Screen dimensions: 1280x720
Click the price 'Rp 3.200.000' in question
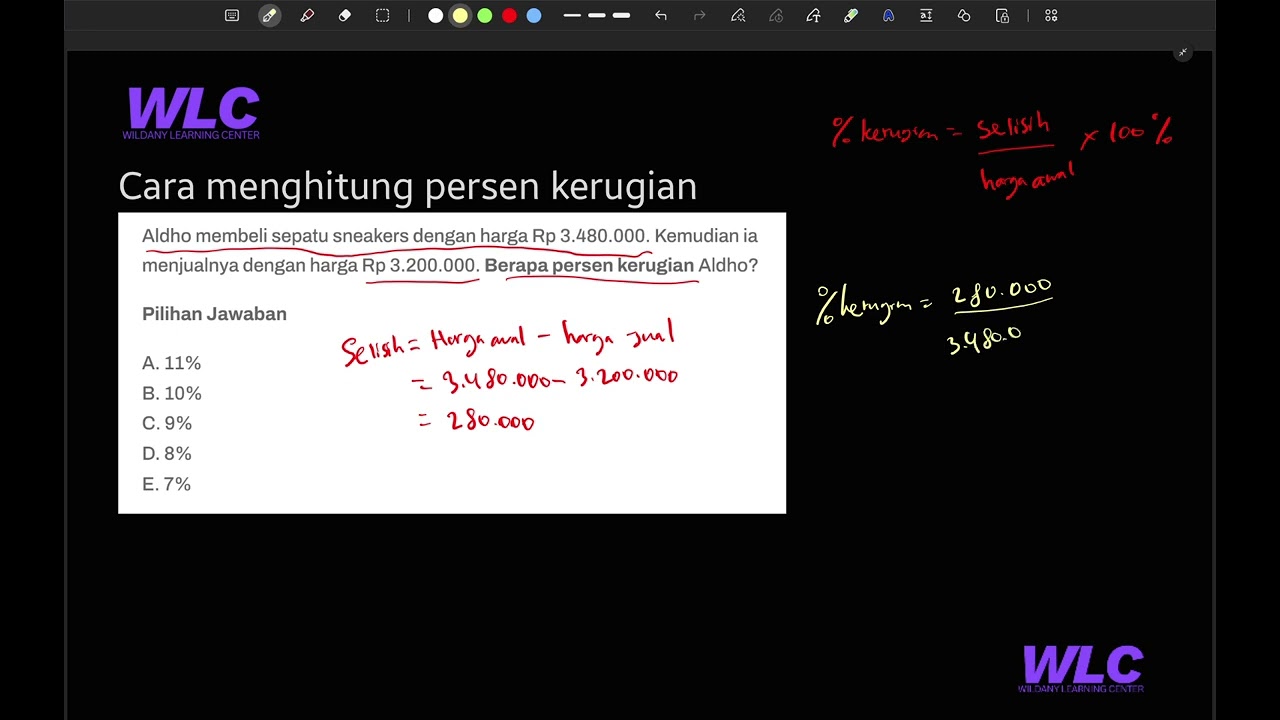pos(420,265)
